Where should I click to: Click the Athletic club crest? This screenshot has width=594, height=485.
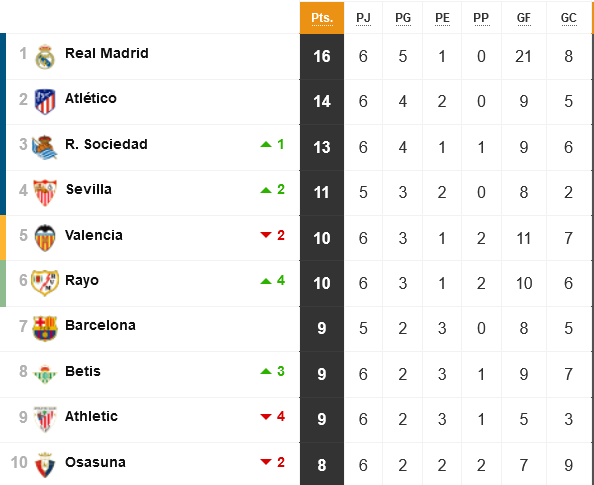(x=45, y=419)
